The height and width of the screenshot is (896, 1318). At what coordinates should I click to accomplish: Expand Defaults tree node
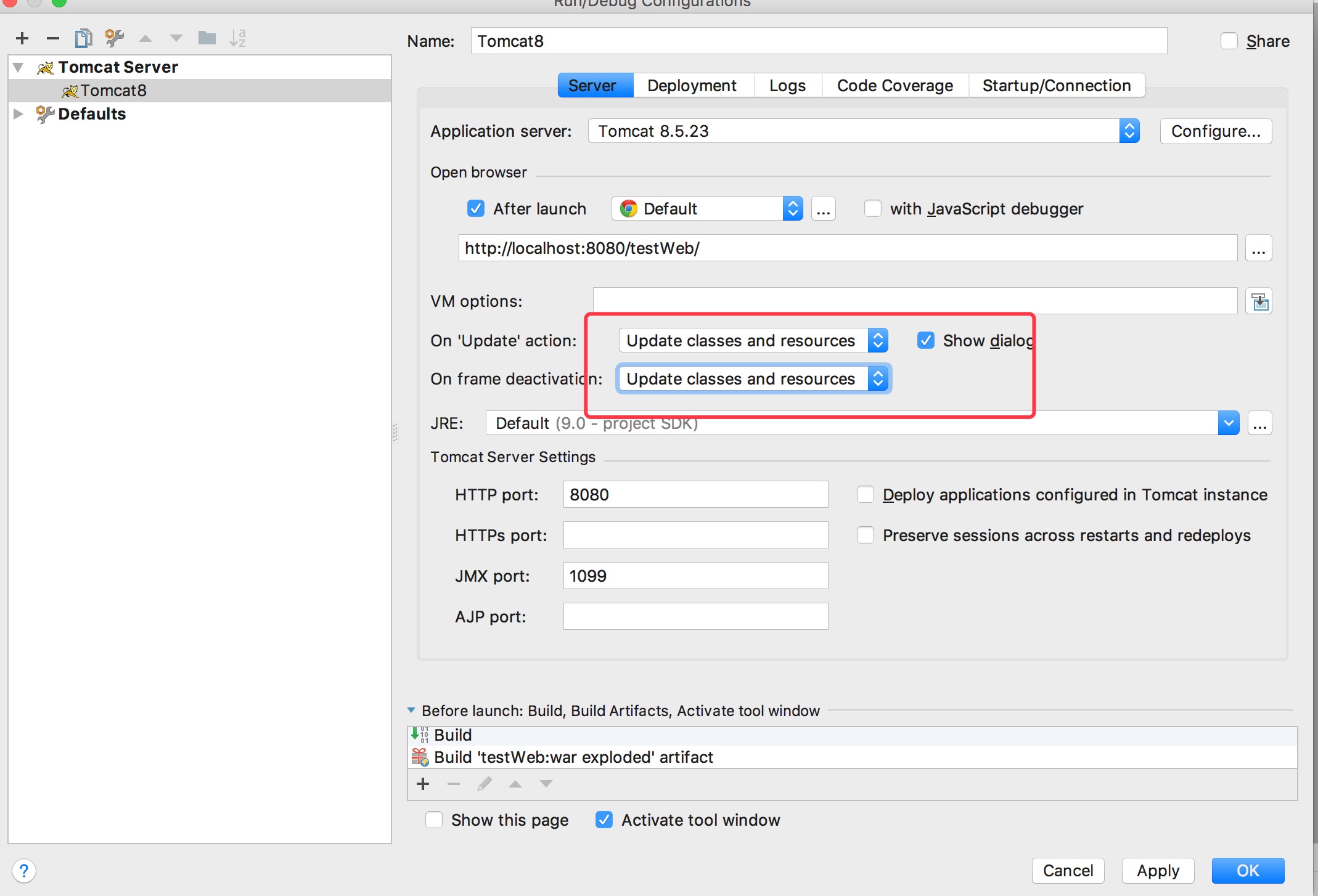18,114
